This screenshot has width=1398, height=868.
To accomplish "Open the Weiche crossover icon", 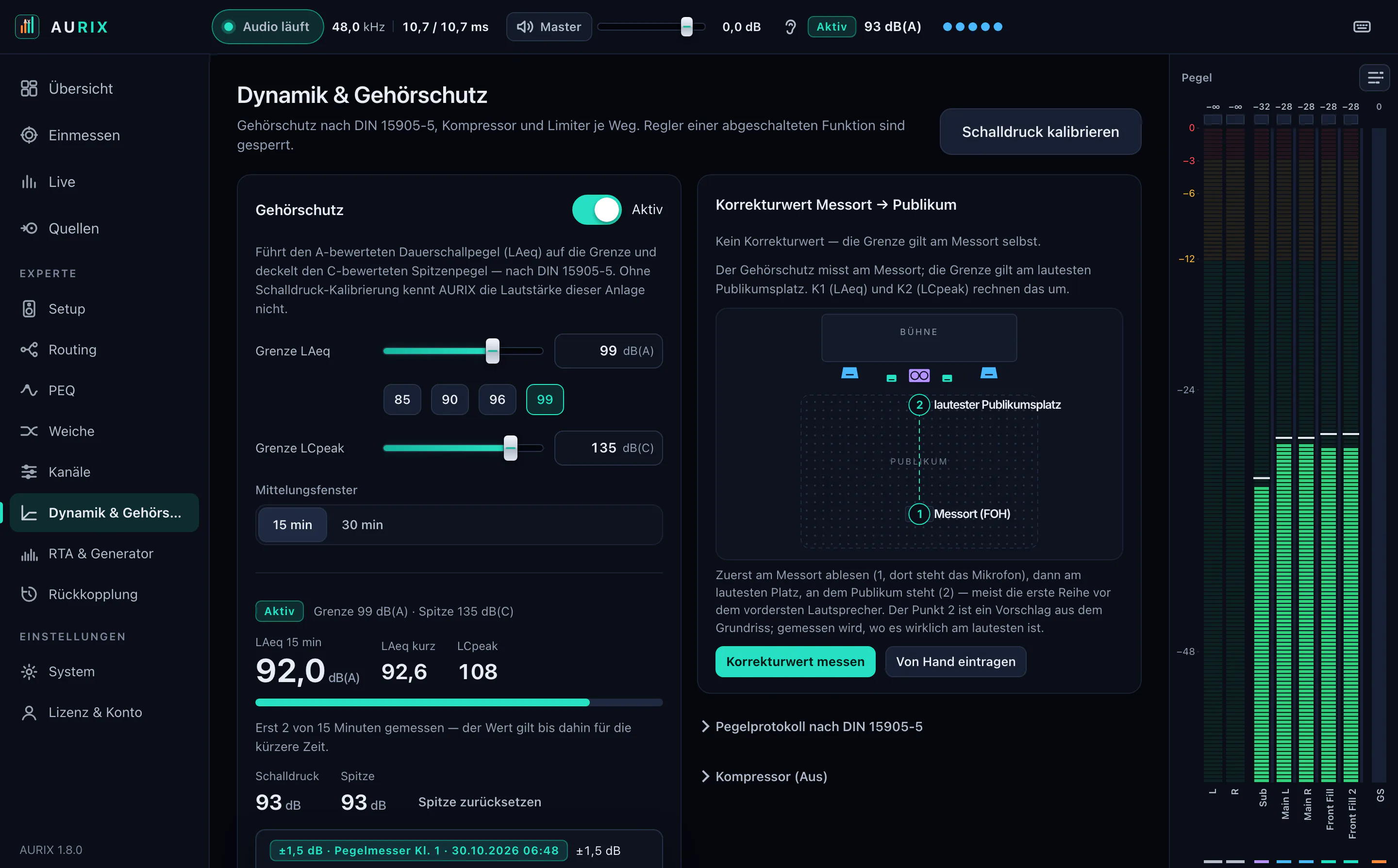I will tap(29, 431).
